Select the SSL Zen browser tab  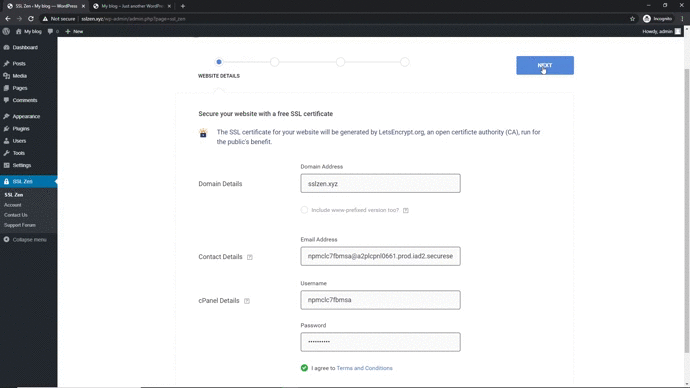pyautogui.click(x=45, y=6)
